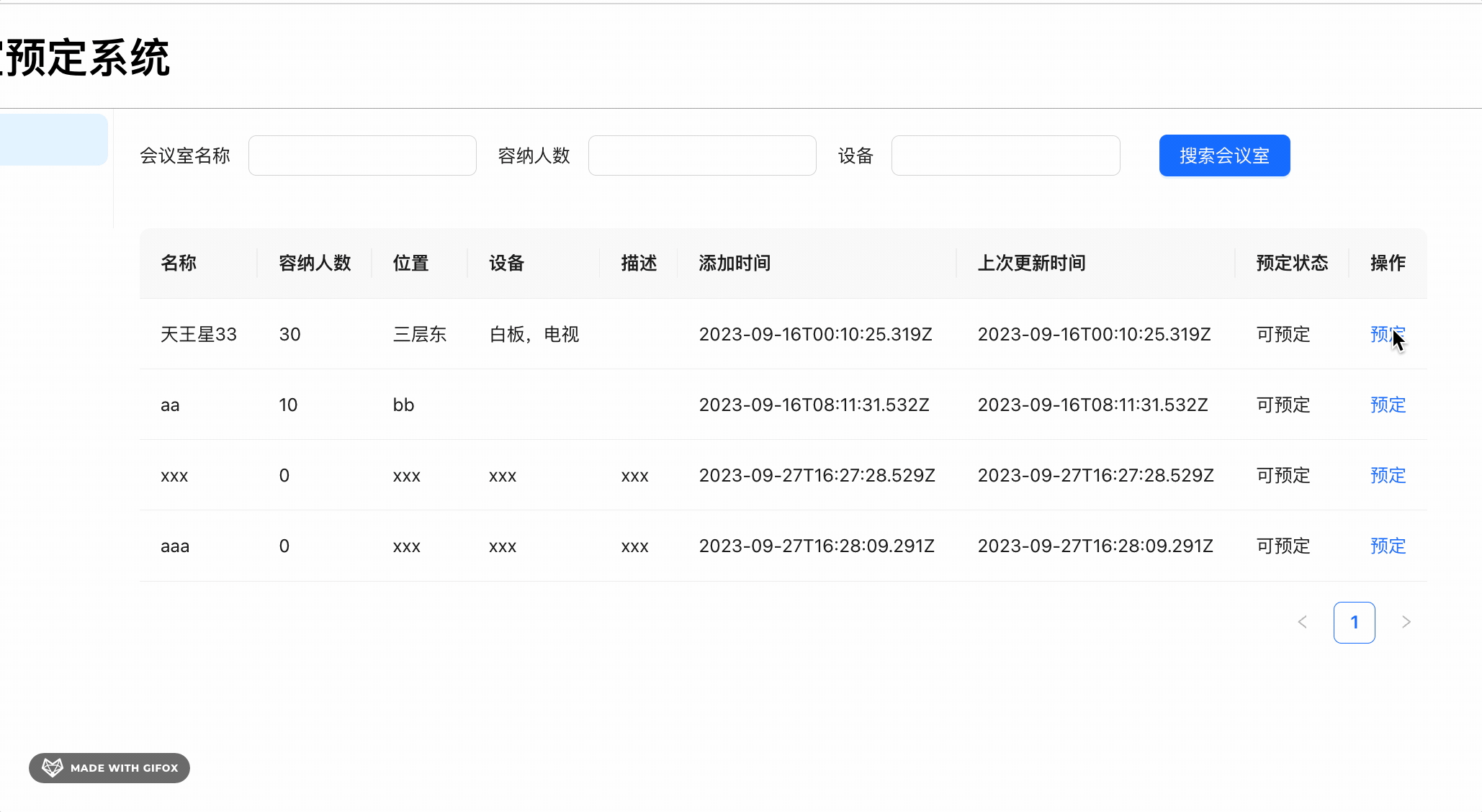The image size is (1482, 812).
Task: Focus the 容纳人数 input field
Action: coord(702,155)
